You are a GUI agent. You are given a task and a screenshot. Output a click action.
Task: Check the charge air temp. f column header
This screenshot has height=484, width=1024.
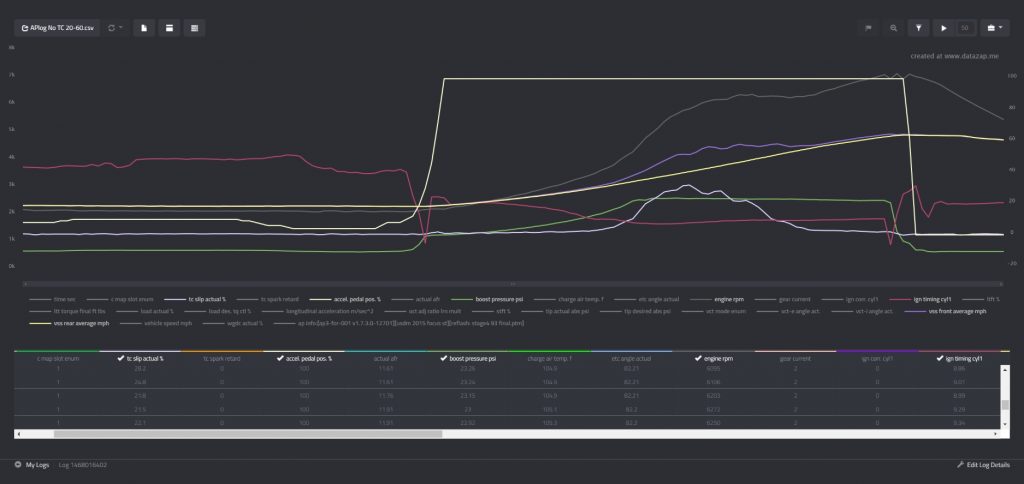click(x=551, y=358)
